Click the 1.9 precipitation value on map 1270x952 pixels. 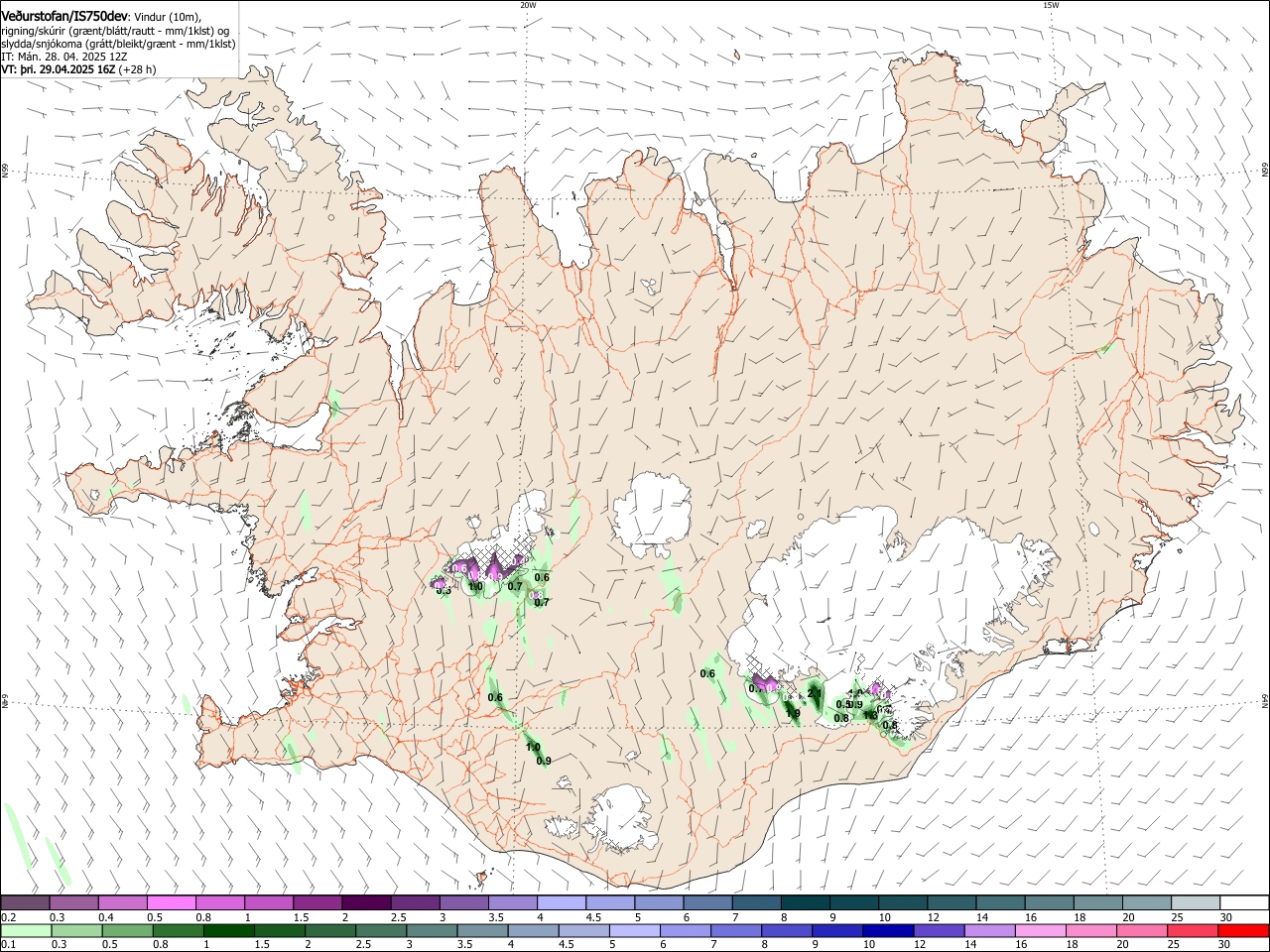tap(793, 713)
